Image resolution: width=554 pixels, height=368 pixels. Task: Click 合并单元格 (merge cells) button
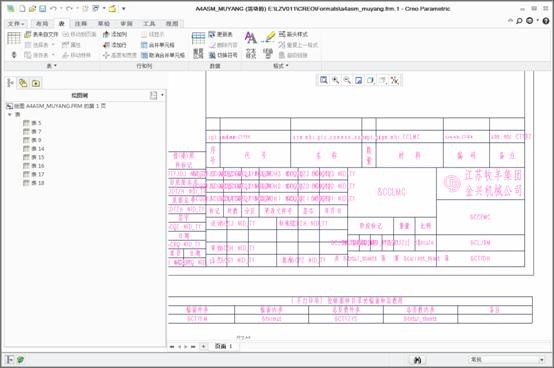coord(158,45)
